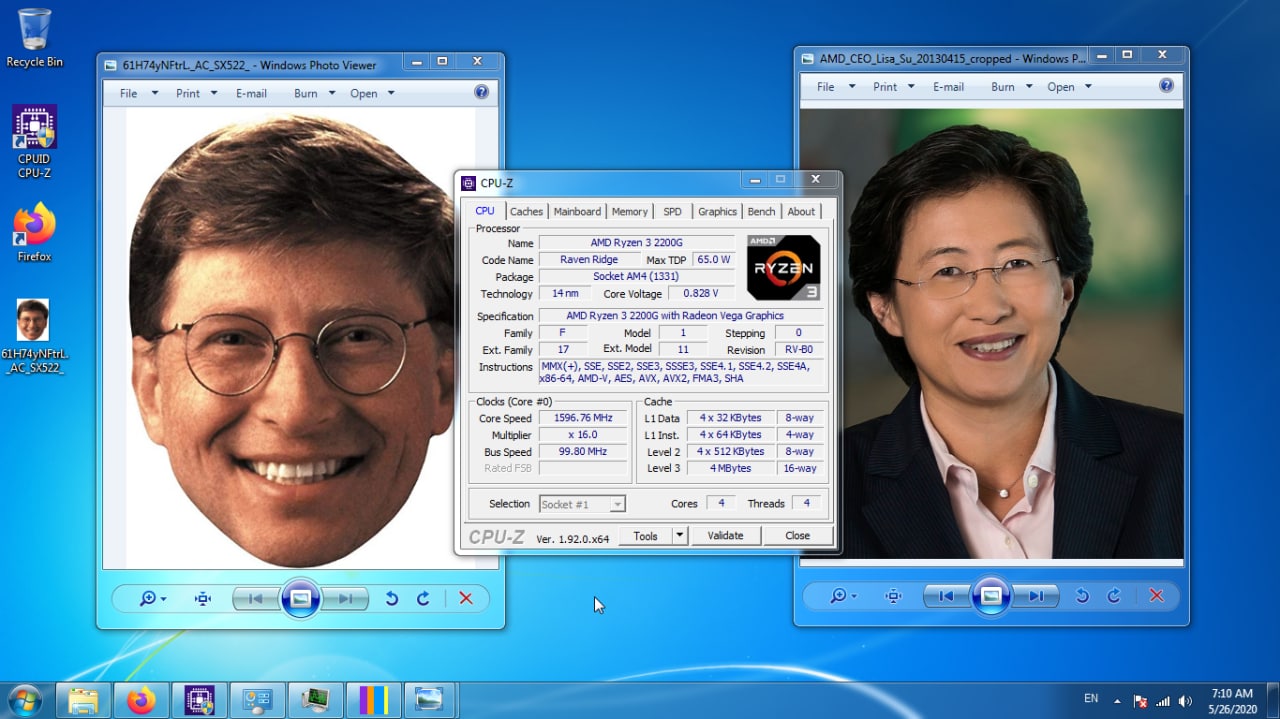Click the help icon in right Photo Viewer
This screenshot has height=719, width=1280.
pyautogui.click(x=1166, y=86)
